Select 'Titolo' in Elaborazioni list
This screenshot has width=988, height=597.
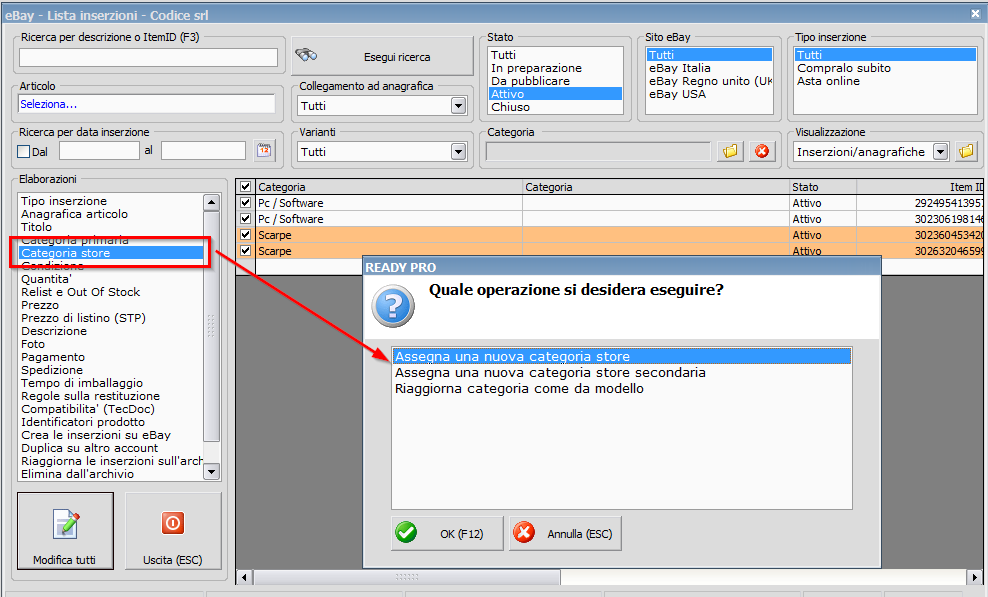point(111,227)
